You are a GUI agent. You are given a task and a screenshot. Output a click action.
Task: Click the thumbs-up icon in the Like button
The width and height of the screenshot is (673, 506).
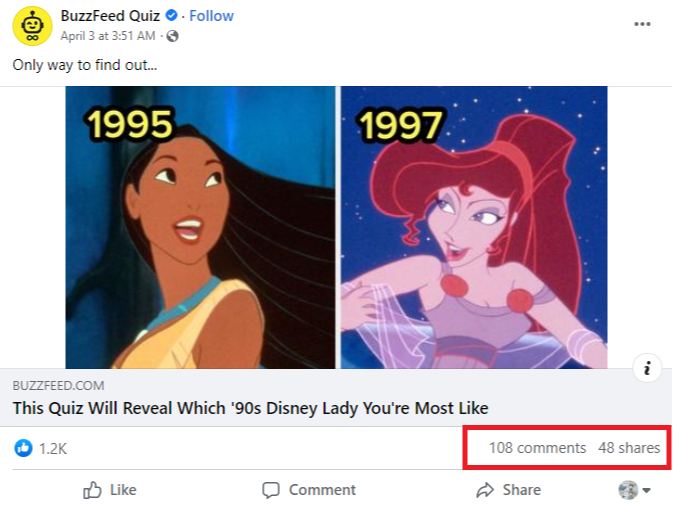coord(92,490)
